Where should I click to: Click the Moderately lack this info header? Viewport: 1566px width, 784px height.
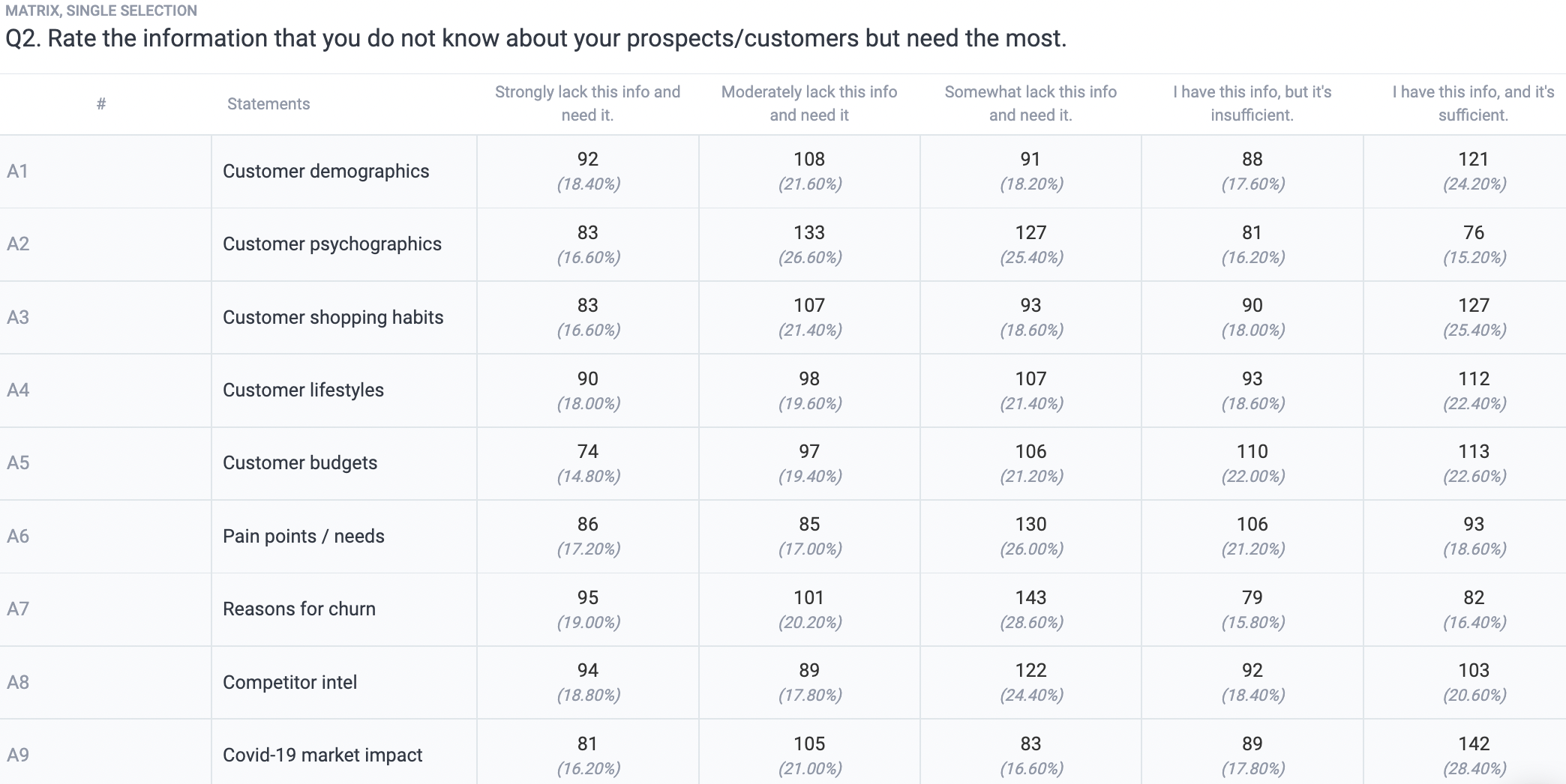(809, 103)
